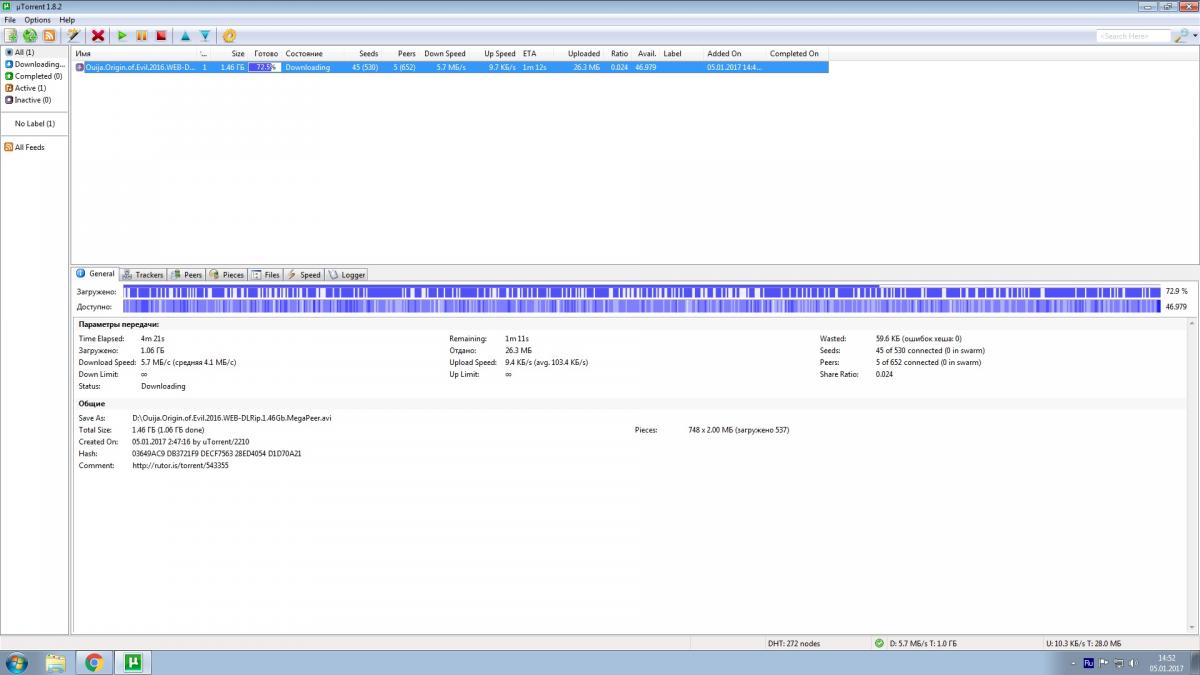Click the Create New Torrent wand icon
Screen dimensions: 1200x675
coord(73,36)
